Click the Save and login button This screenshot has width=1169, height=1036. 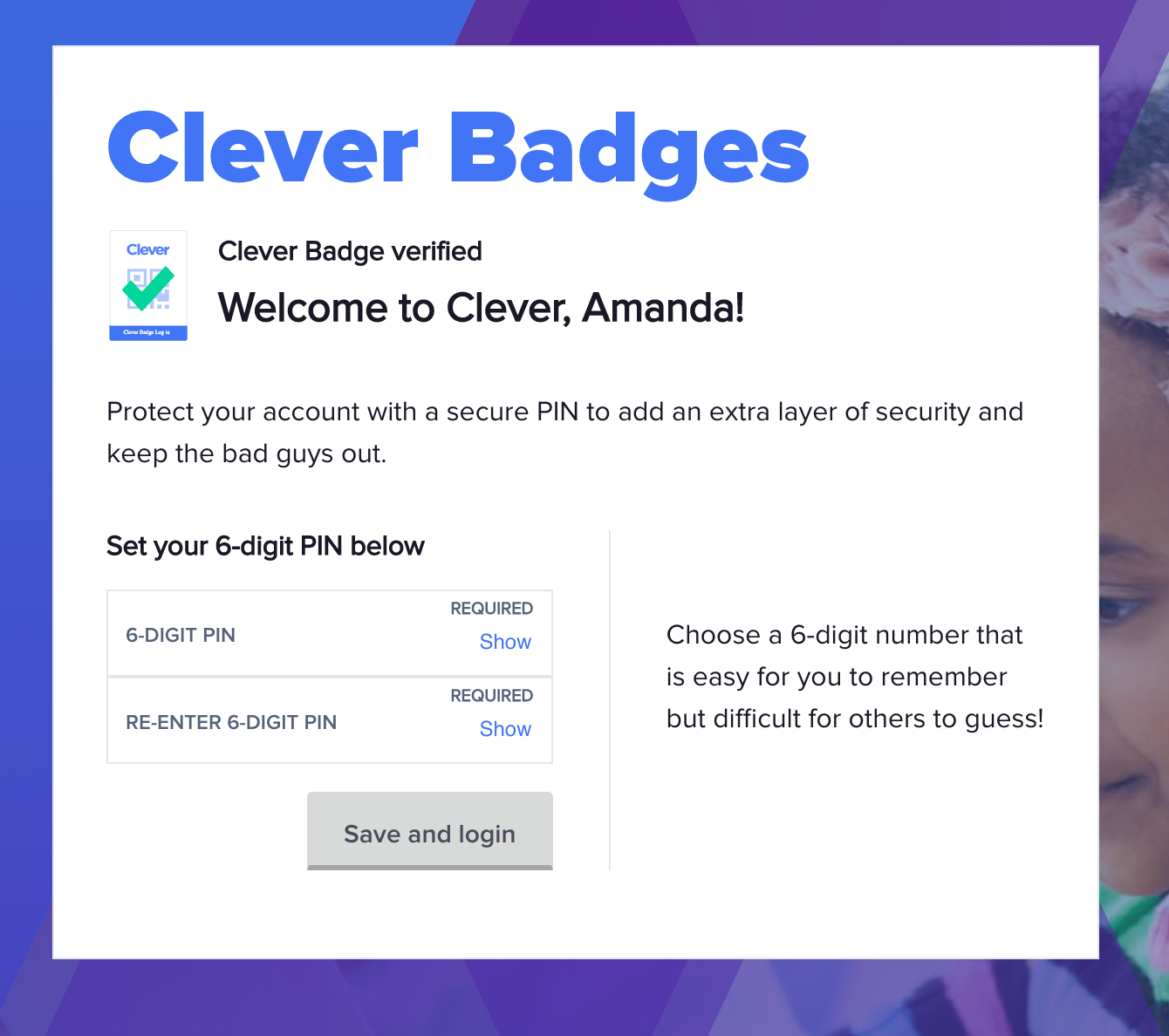[x=430, y=831]
